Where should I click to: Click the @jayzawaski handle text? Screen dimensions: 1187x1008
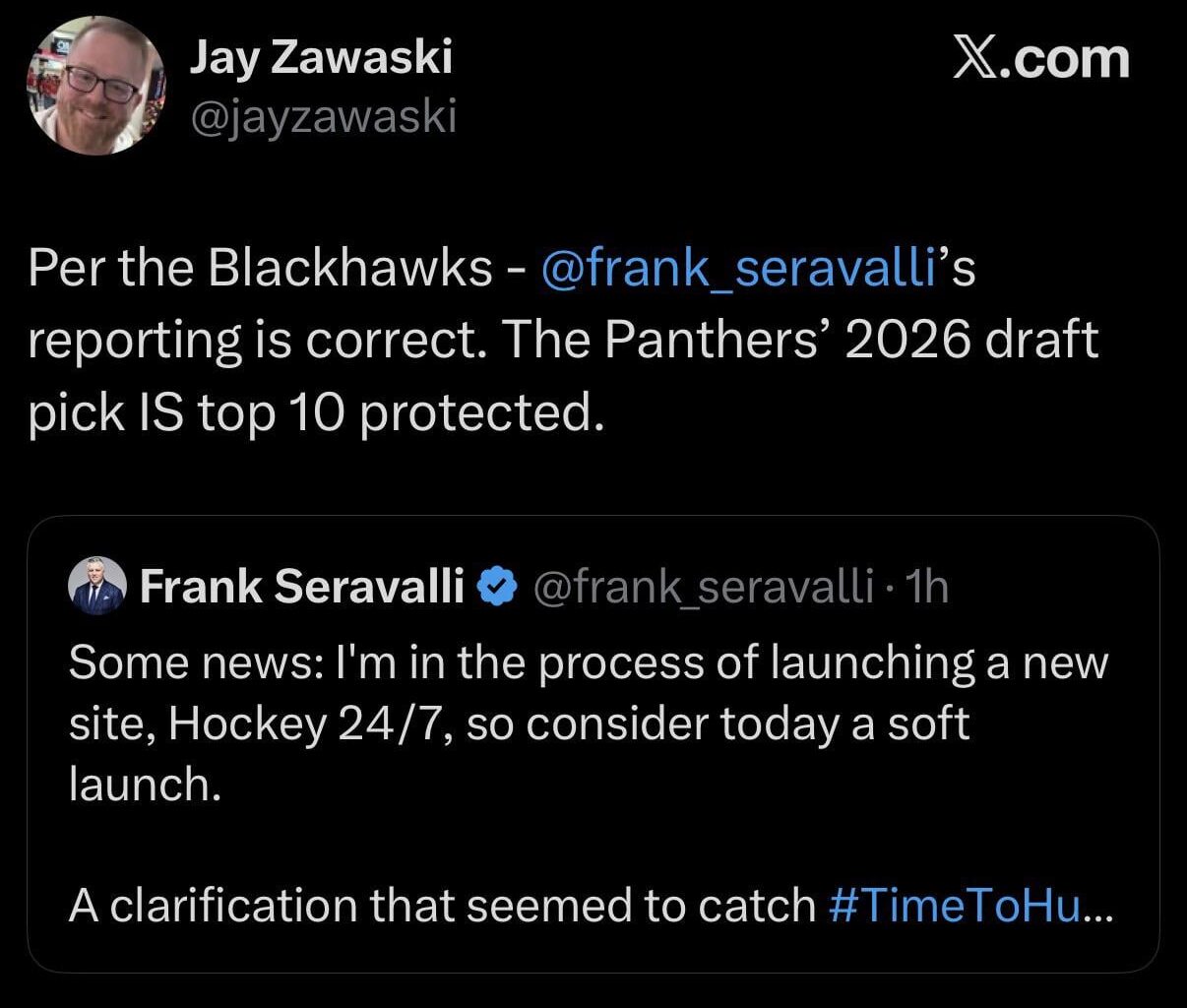[x=325, y=119]
